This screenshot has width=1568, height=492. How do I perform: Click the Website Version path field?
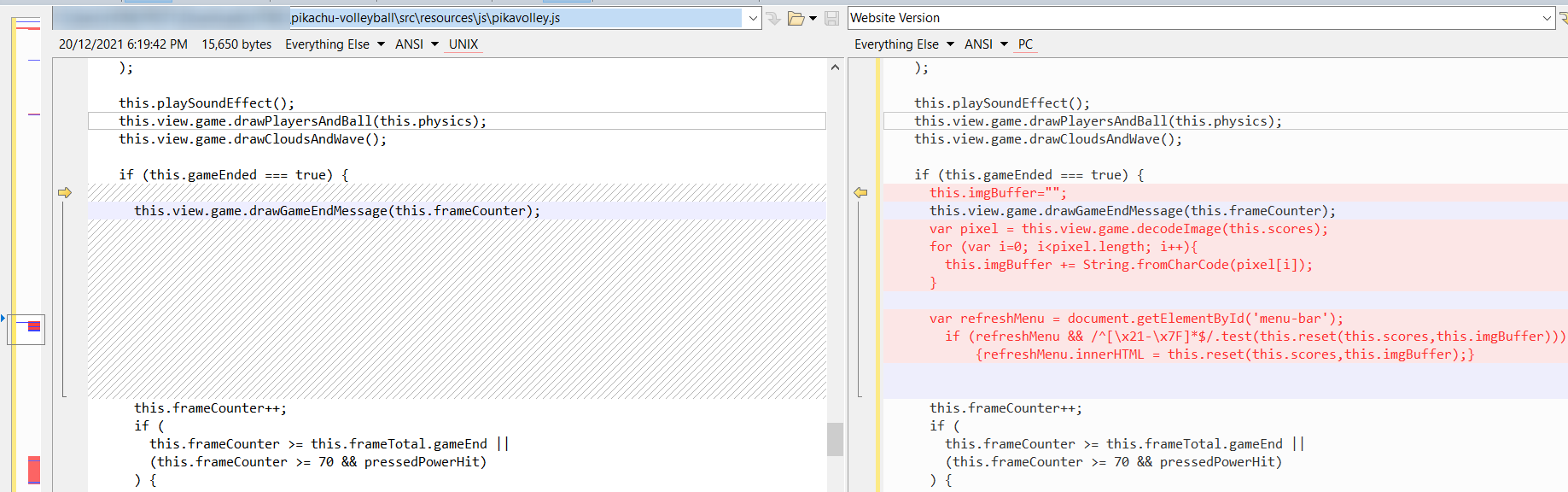tap(1195, 18)
